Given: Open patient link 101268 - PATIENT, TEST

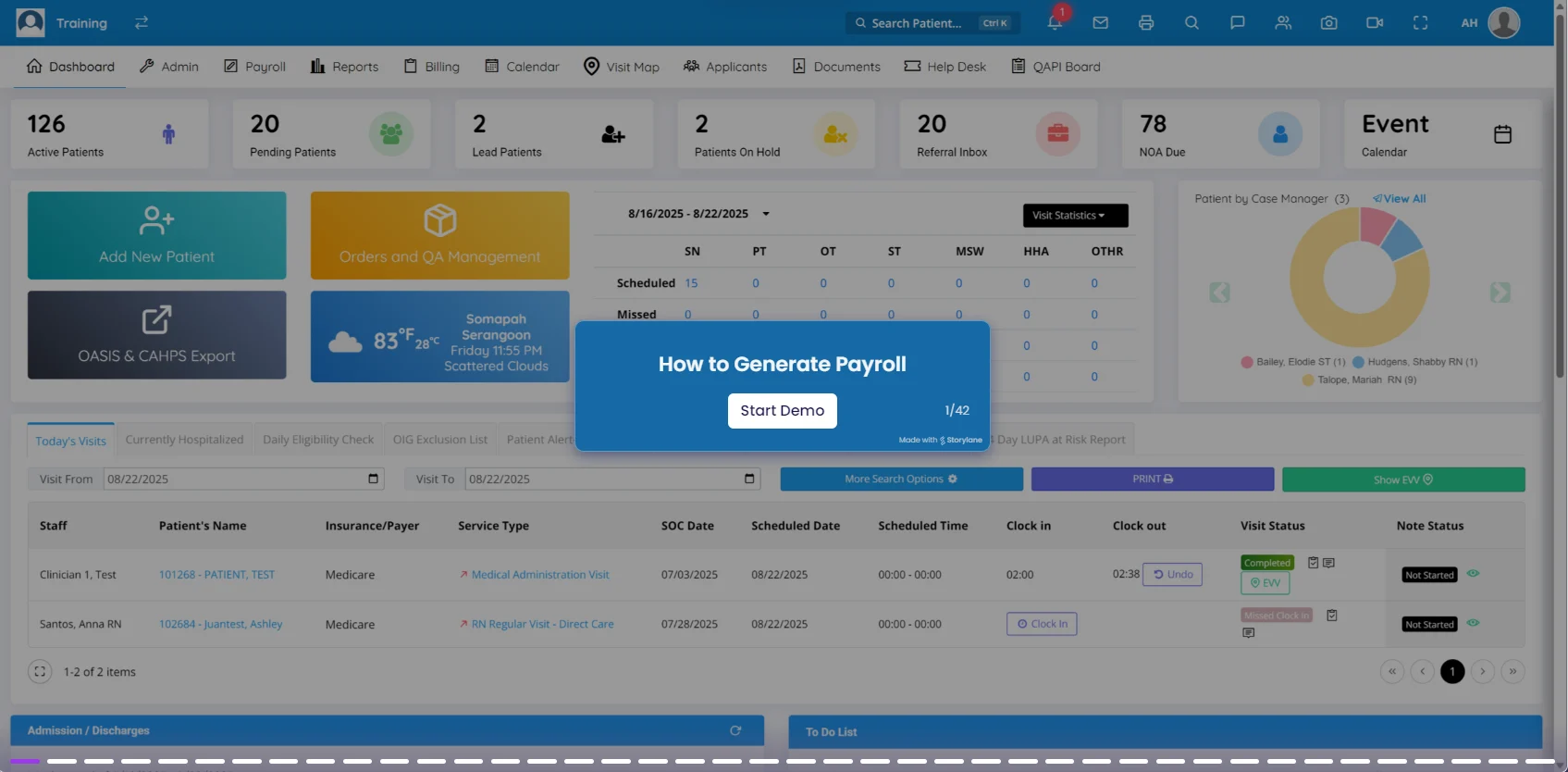Looking at the screenshot, I should (216, 575).
